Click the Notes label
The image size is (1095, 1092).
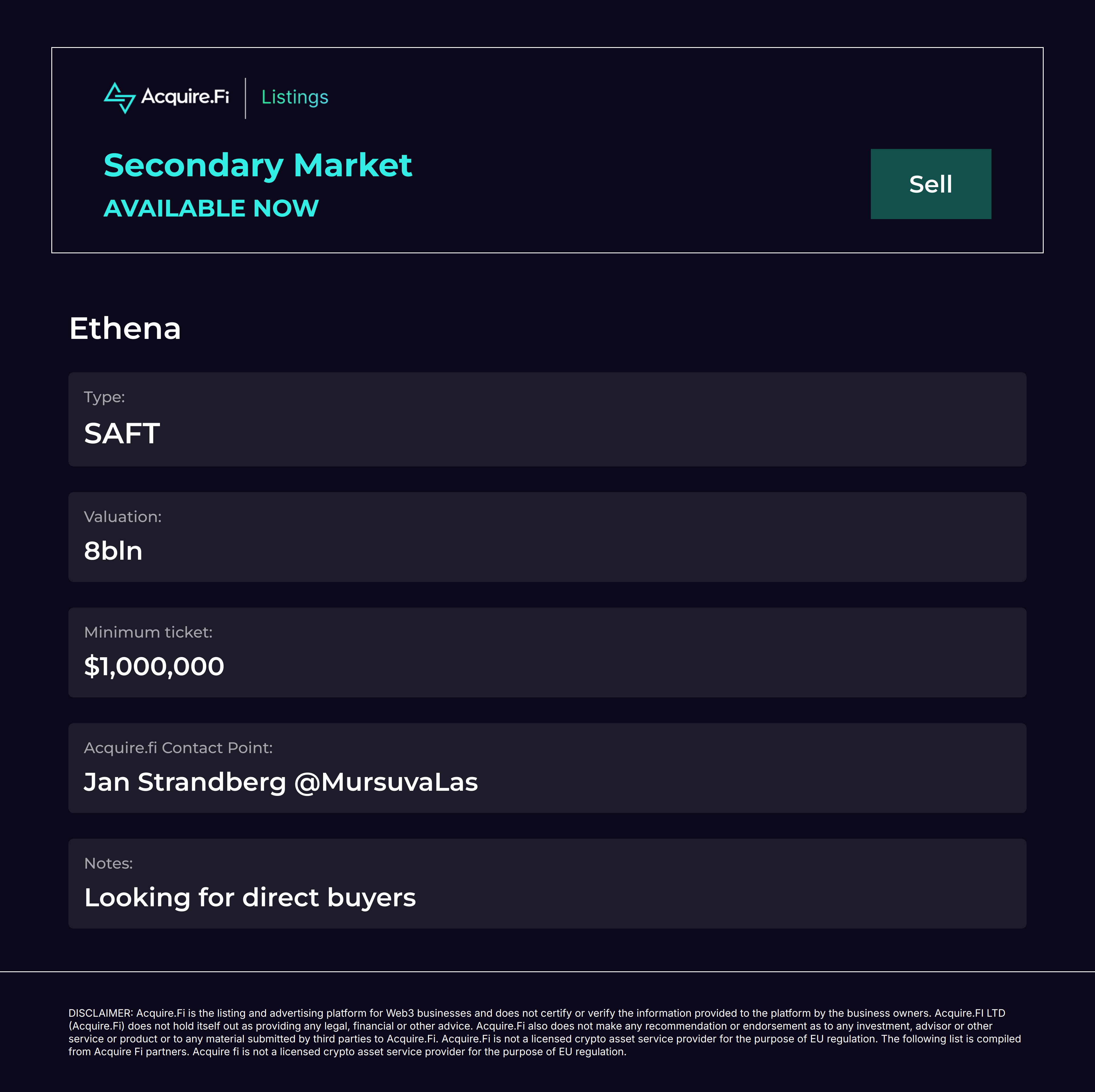point(108,863)
